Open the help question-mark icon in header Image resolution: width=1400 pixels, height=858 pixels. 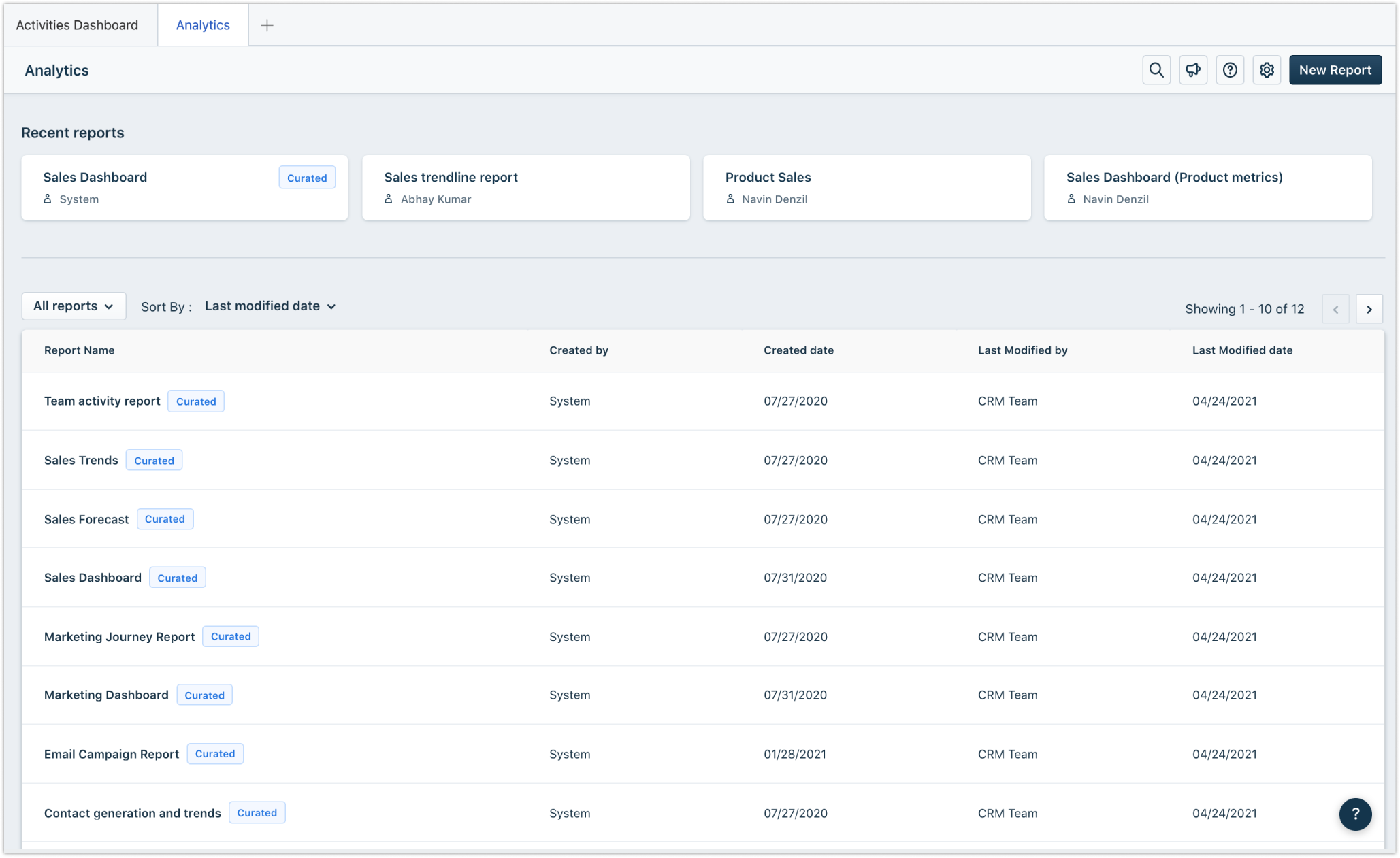pyautogui.click(x=1229, y=70)
